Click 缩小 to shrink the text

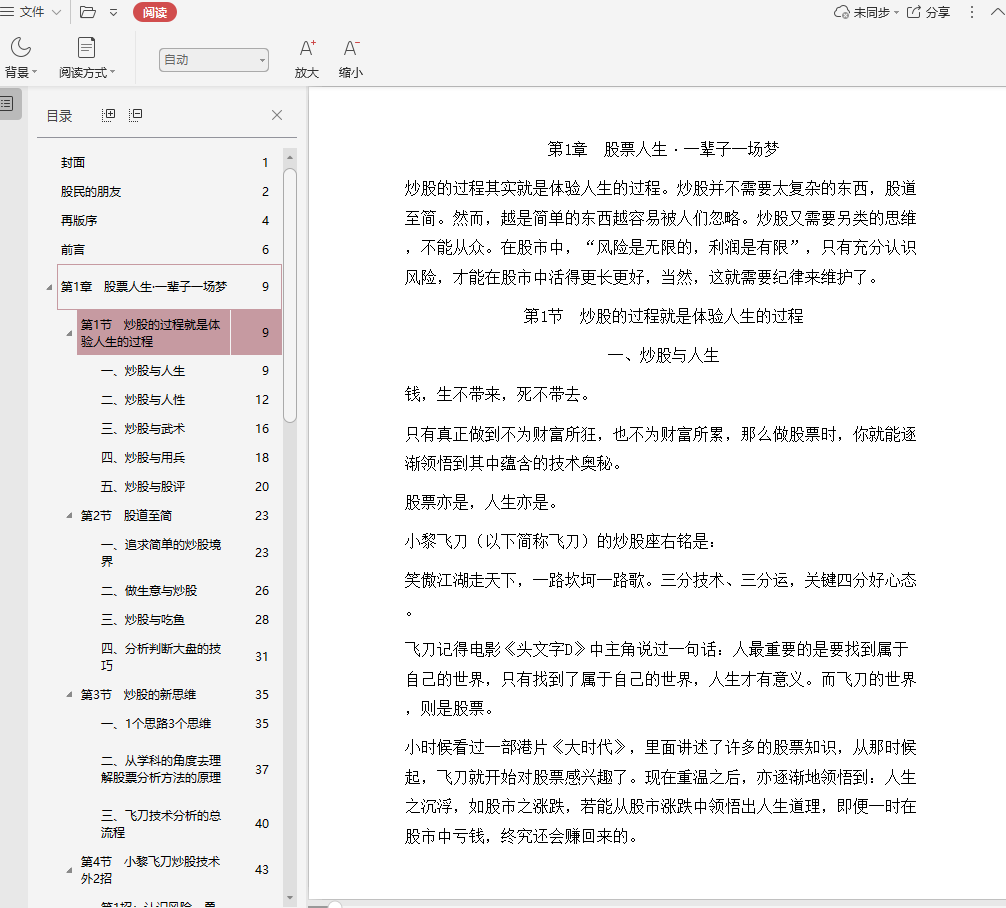click(x=350, y=58)
